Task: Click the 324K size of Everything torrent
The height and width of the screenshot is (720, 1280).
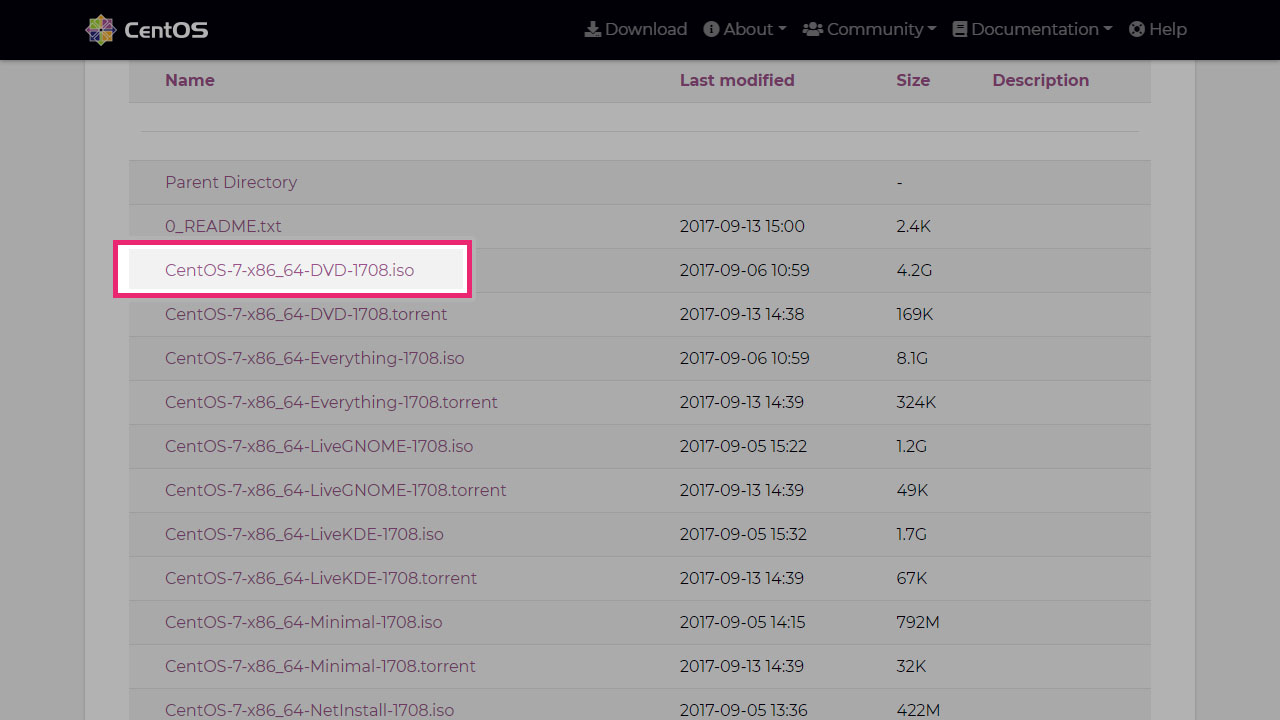Action: coord(916,402)
